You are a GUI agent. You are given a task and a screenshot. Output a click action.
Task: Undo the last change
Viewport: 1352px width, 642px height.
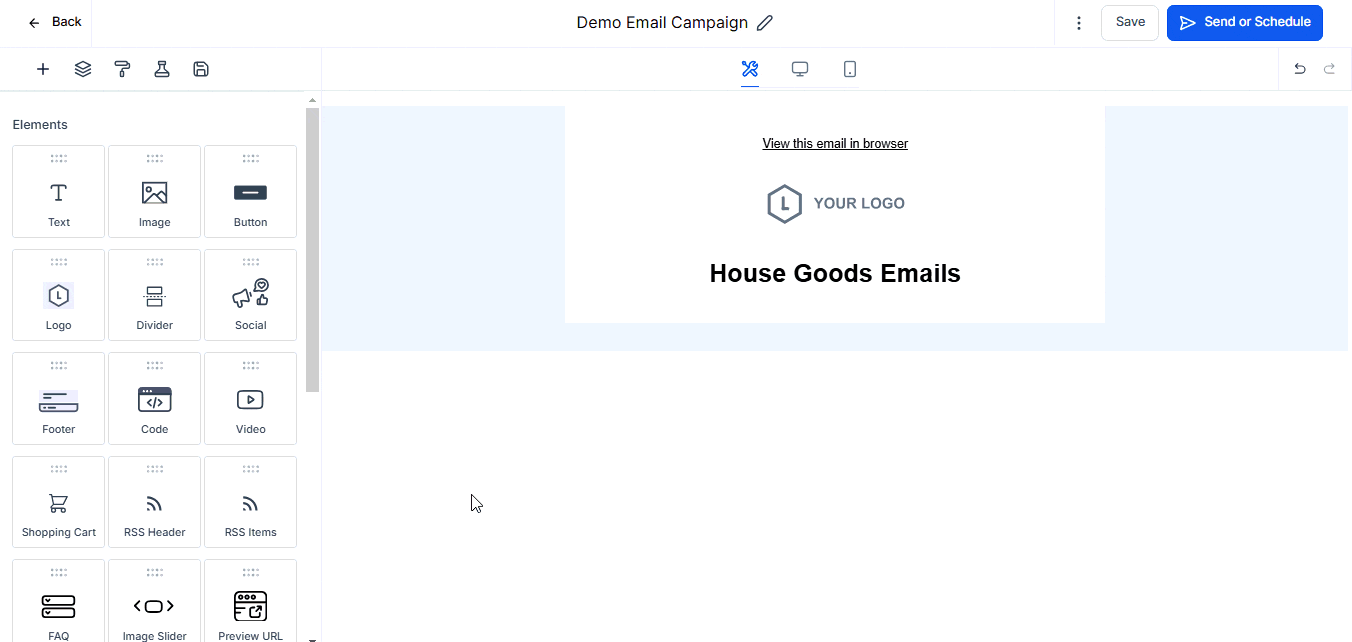[x=1300, y=69]
